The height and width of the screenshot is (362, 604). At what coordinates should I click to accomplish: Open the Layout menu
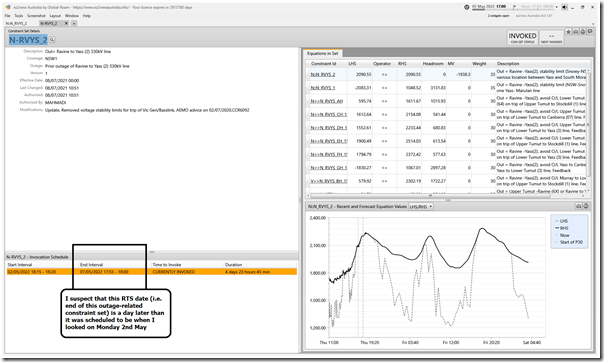click(55, 16)
